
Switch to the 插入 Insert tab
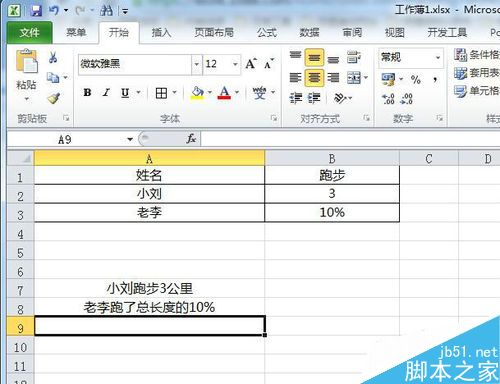161,32
